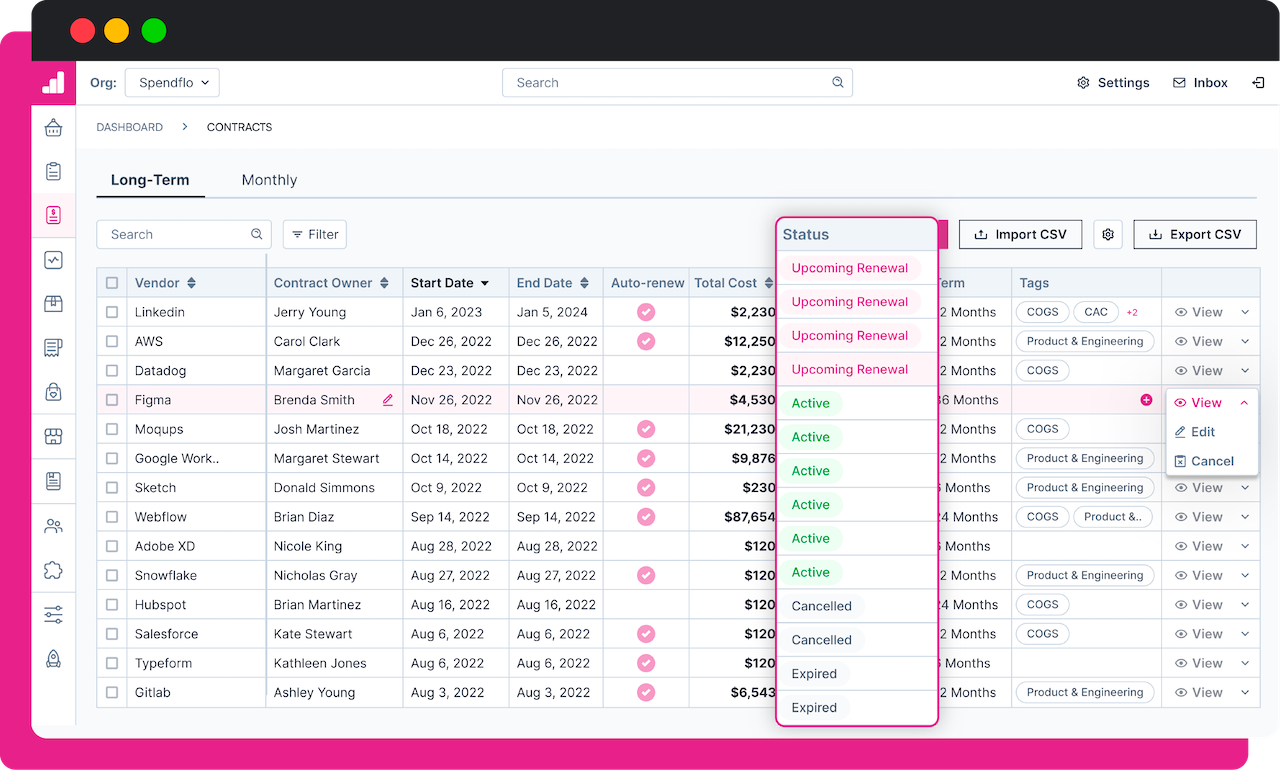Click the Export CSV button
This screenshot has height=770, width=1280.
[x=1195, y=234]
